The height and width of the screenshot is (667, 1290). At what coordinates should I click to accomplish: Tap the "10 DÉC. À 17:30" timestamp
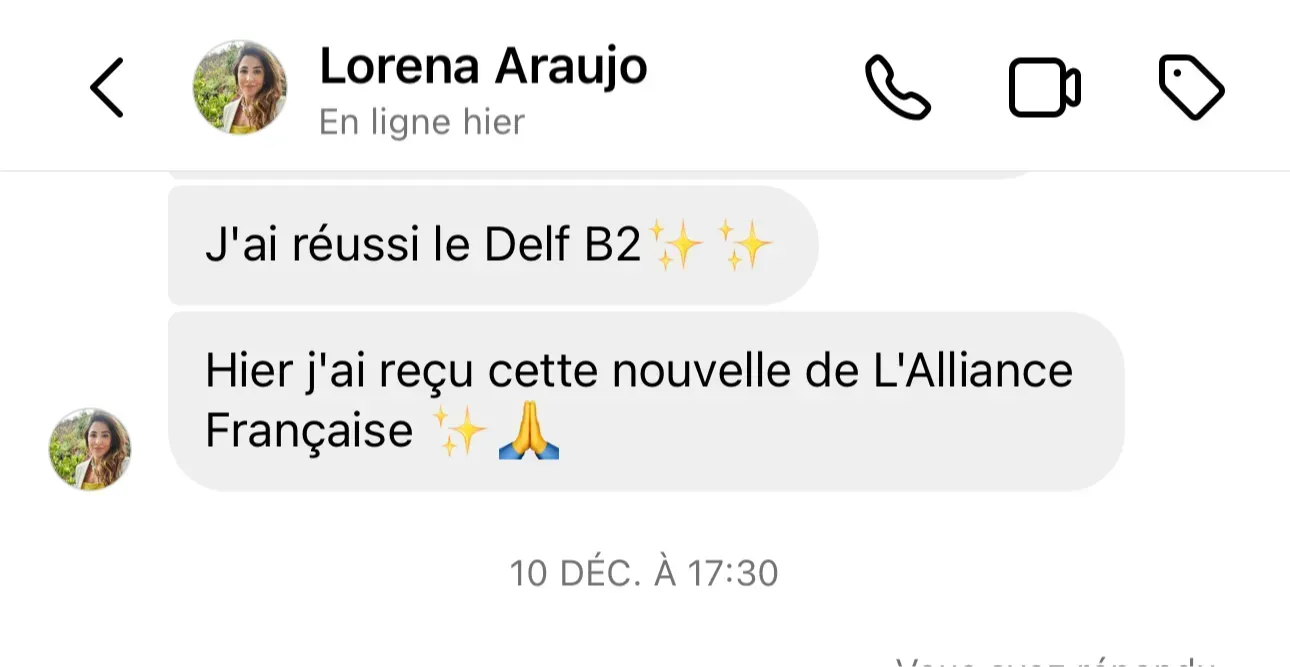[644, 573]
